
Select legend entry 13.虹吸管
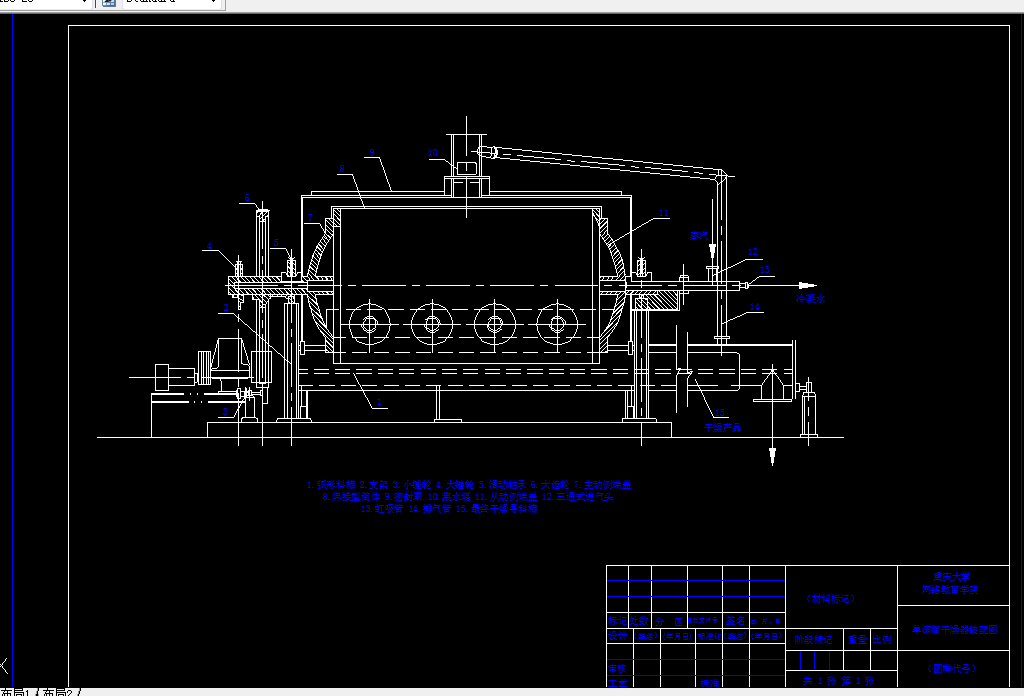point(382,509)
